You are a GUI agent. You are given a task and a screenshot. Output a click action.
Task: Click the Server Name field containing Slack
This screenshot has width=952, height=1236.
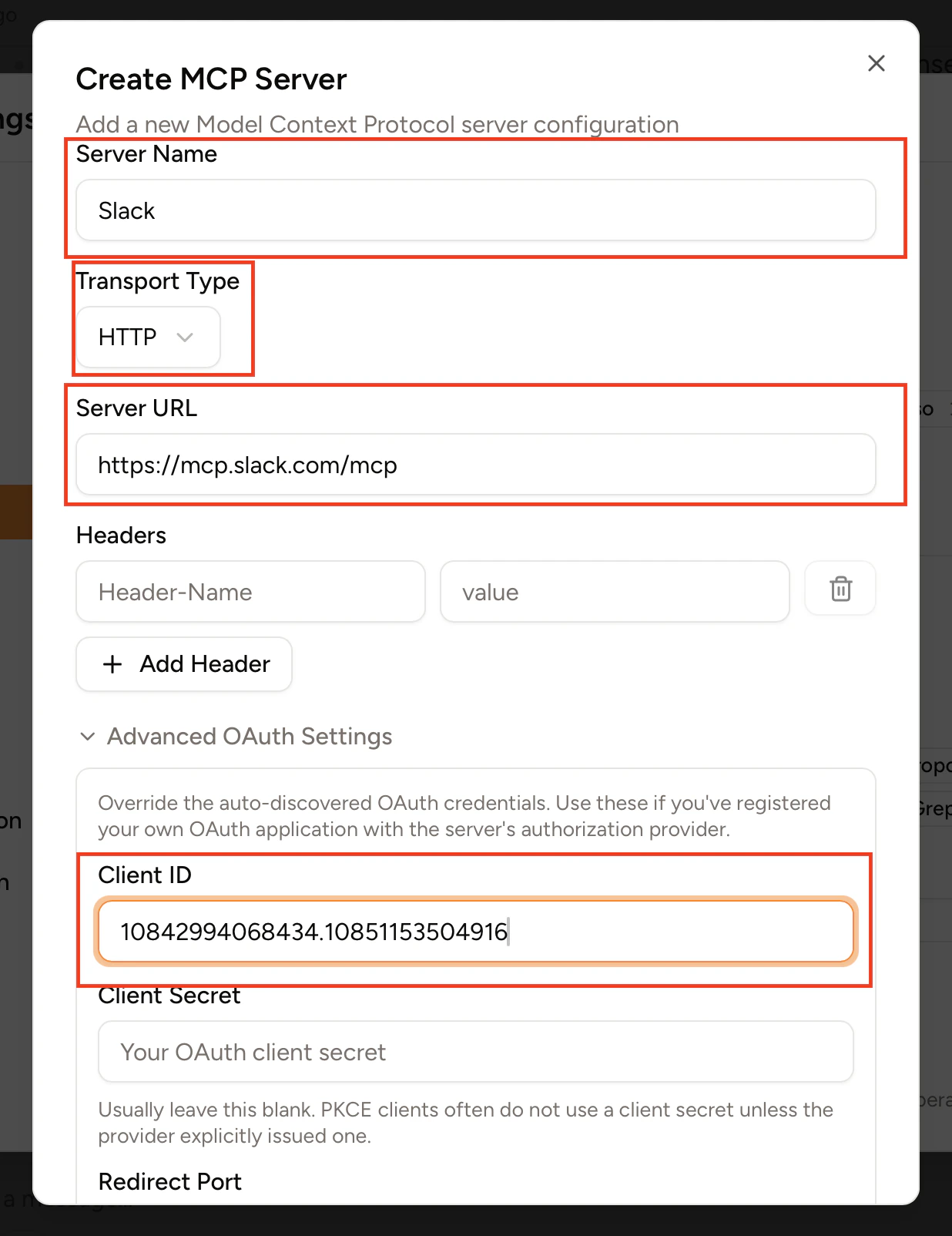(476, 210)
